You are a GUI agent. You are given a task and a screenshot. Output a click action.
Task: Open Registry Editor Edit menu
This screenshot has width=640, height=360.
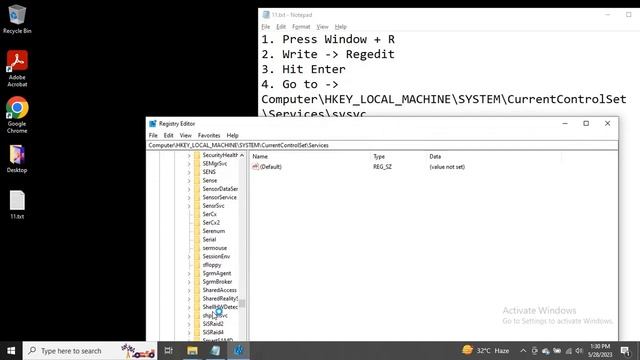[169, 136]
